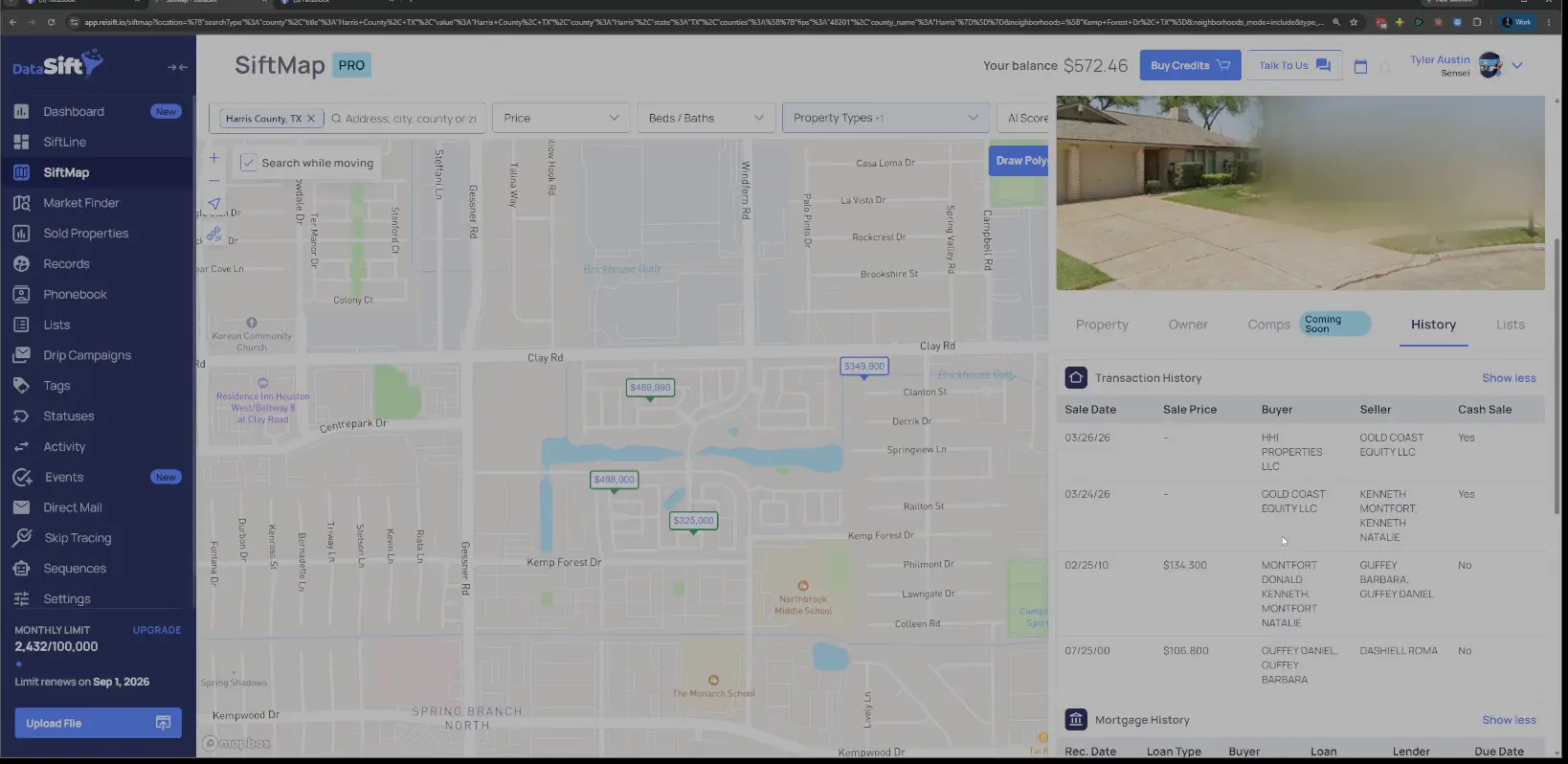Click the Buy Credits button
The image size is (1568, 764).
click(x=1190, y=65)
